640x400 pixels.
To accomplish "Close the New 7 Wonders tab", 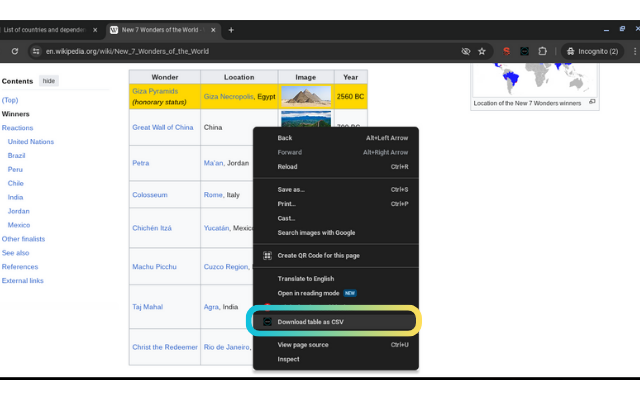I will [x=213, y=30].
